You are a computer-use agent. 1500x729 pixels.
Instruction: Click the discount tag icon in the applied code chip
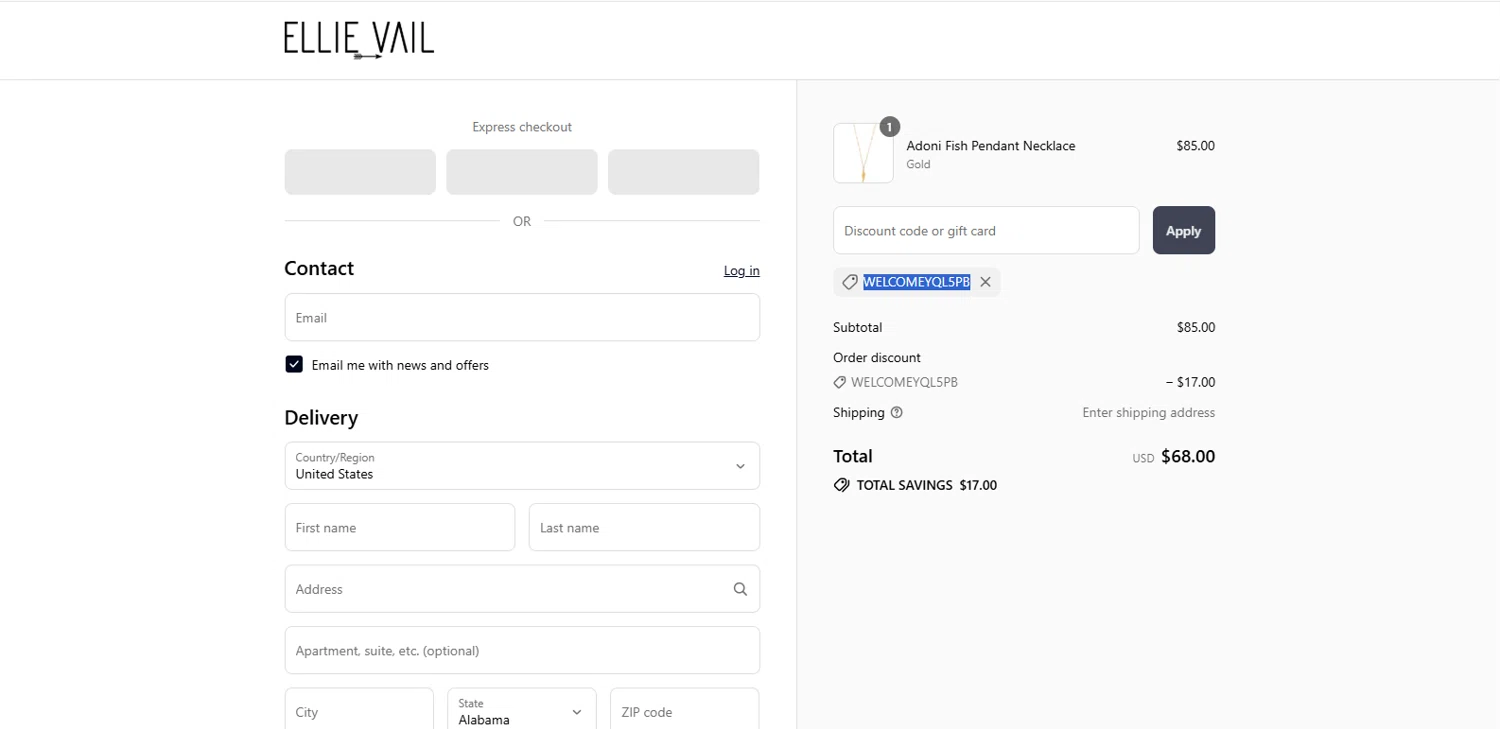[849, 282]
